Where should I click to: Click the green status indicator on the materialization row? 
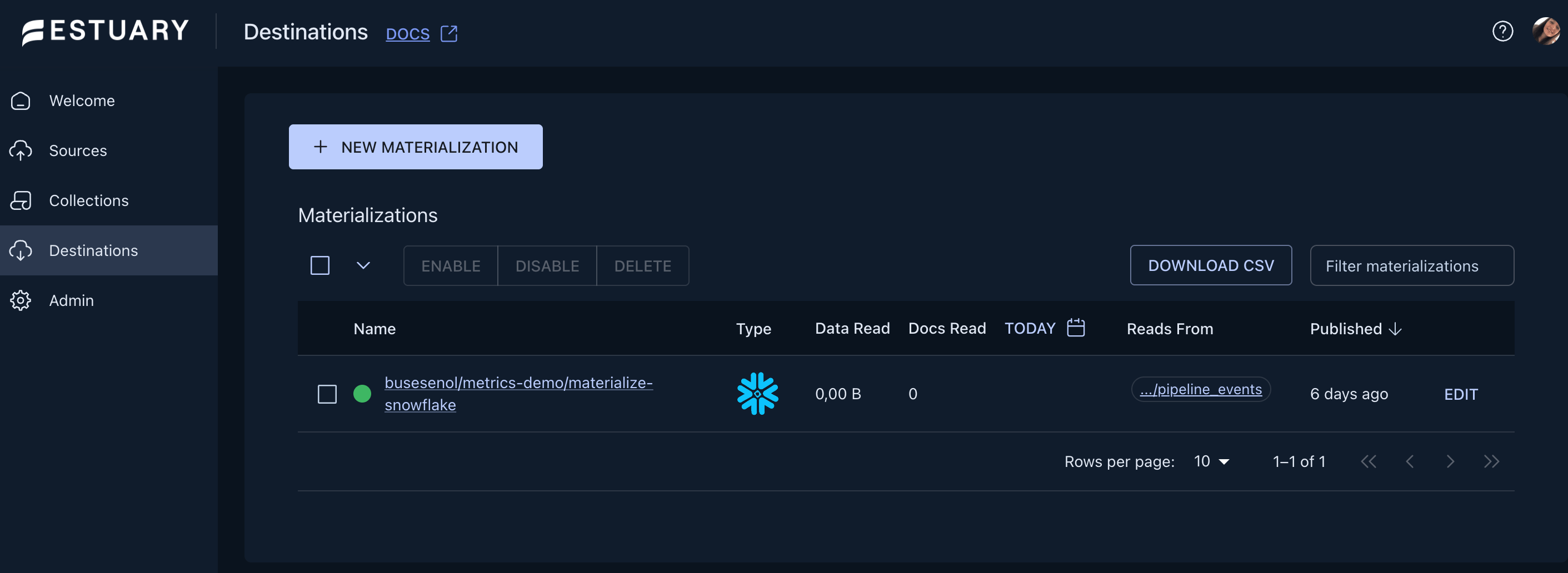363,394
